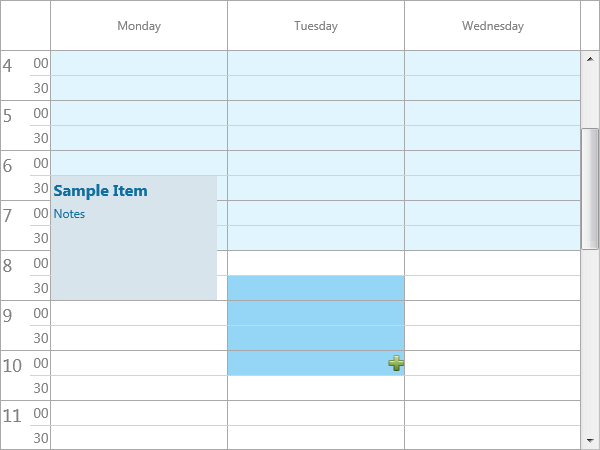Click the vertical scrollbar thumb
Screen dimensions: 600x450
[590, 189]
